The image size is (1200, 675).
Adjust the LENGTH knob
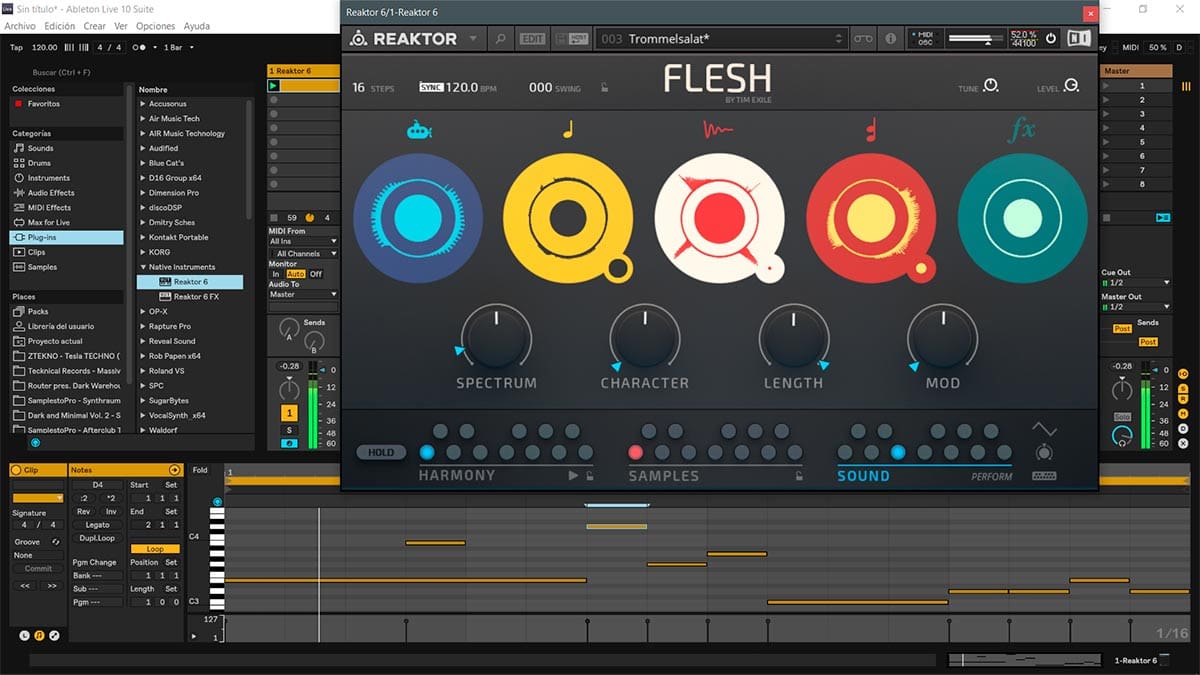[x=794, y=338]
